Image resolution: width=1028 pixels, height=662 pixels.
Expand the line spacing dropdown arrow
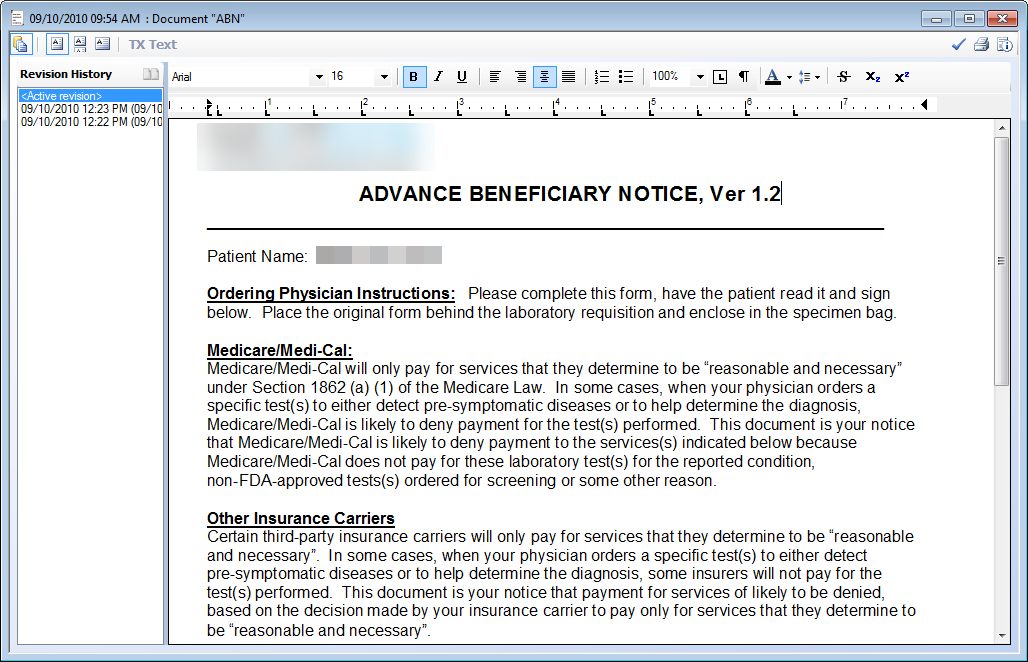point(818,77)
